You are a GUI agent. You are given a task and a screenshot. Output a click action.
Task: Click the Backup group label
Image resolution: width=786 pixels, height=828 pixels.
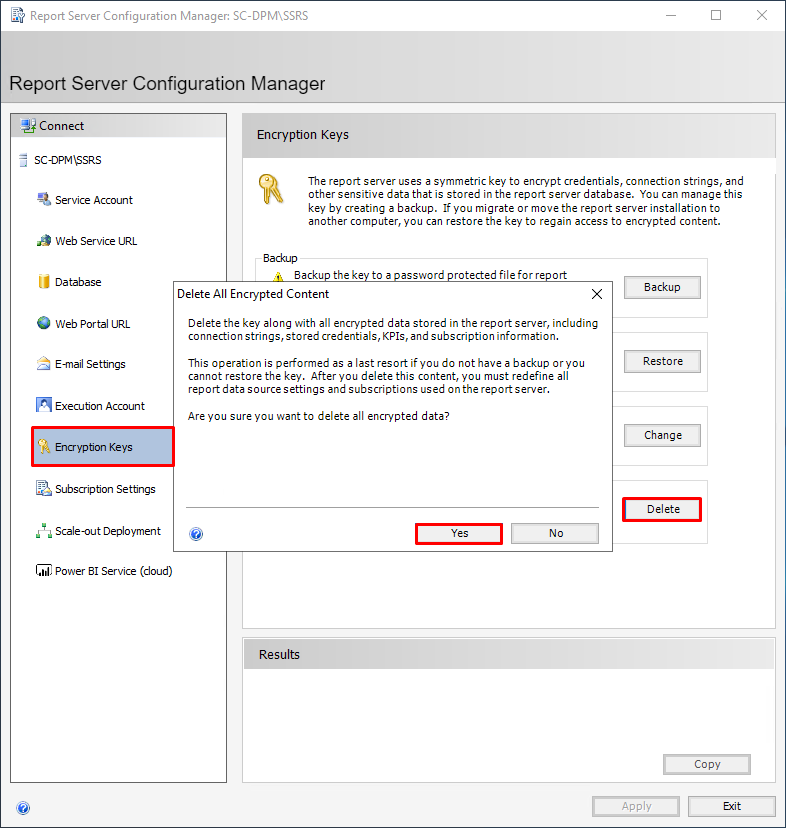[280, 258]
